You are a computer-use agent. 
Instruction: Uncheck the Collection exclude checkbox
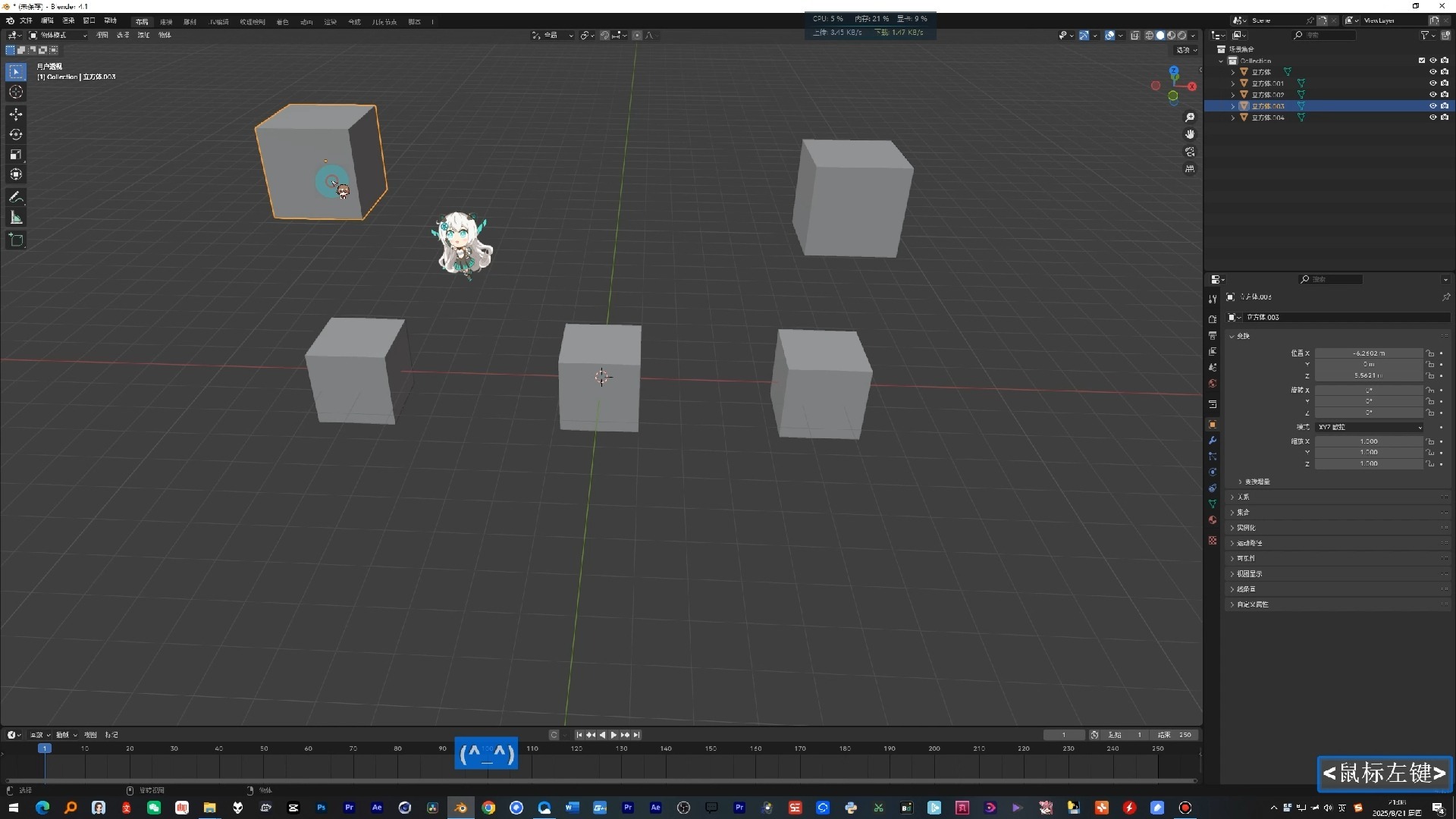[x=1422, y=61]
